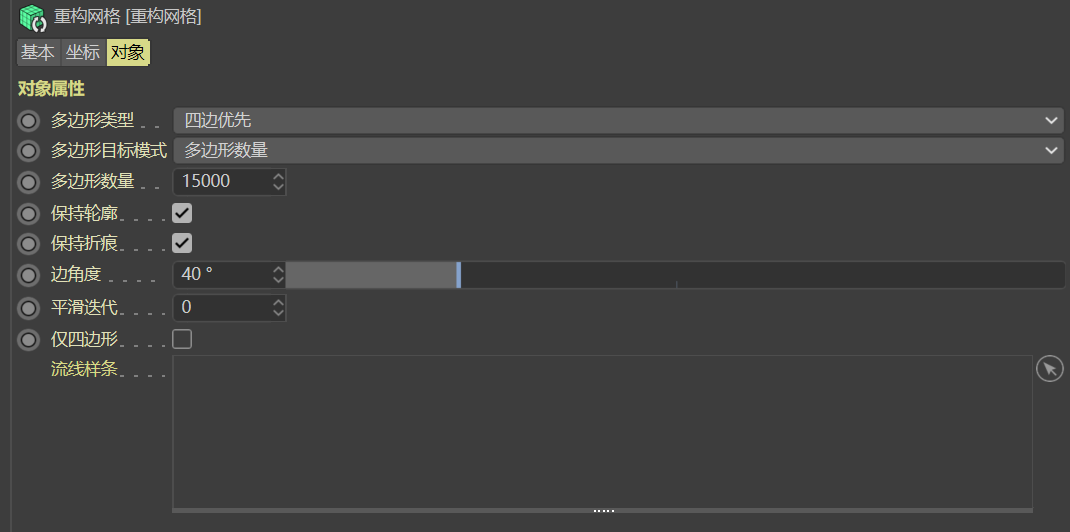Viewport: 1070px width, 532px height.
Task: Click the keyframe circle next to 多边形类型
Action: (28, 121)
